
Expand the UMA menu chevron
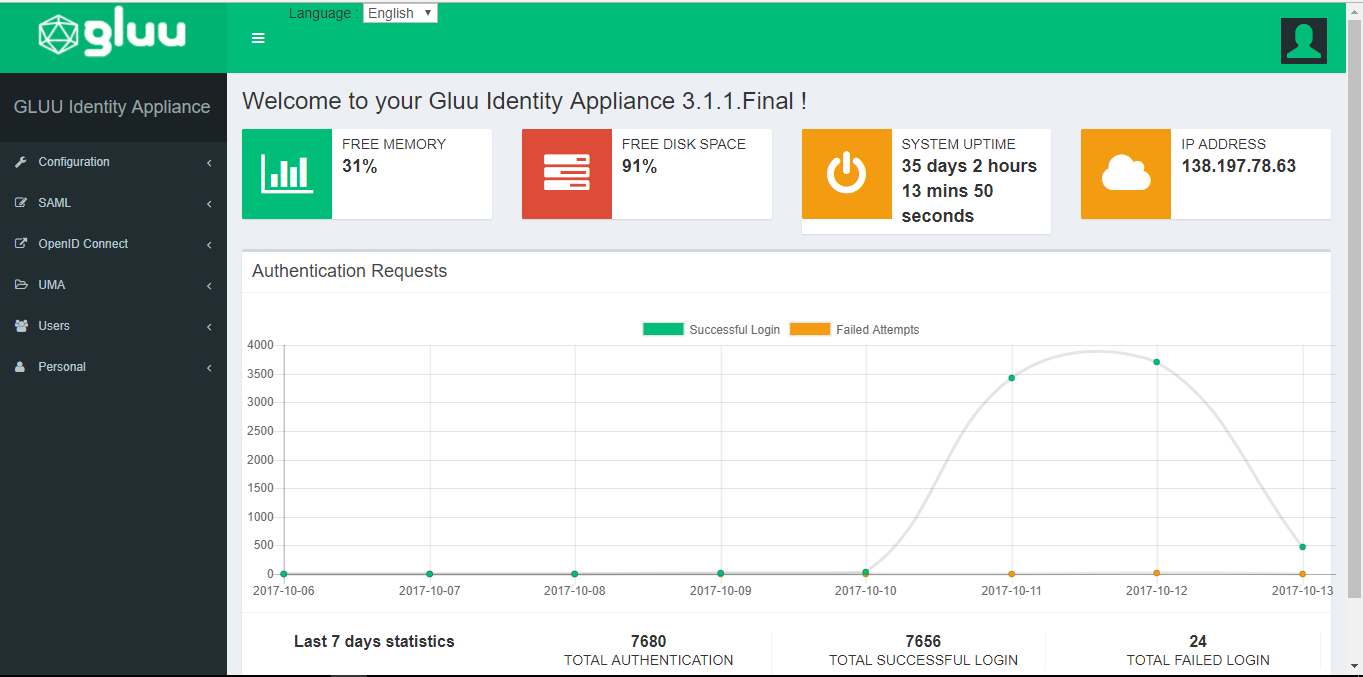pyautogui.click(x=209, y=286)
